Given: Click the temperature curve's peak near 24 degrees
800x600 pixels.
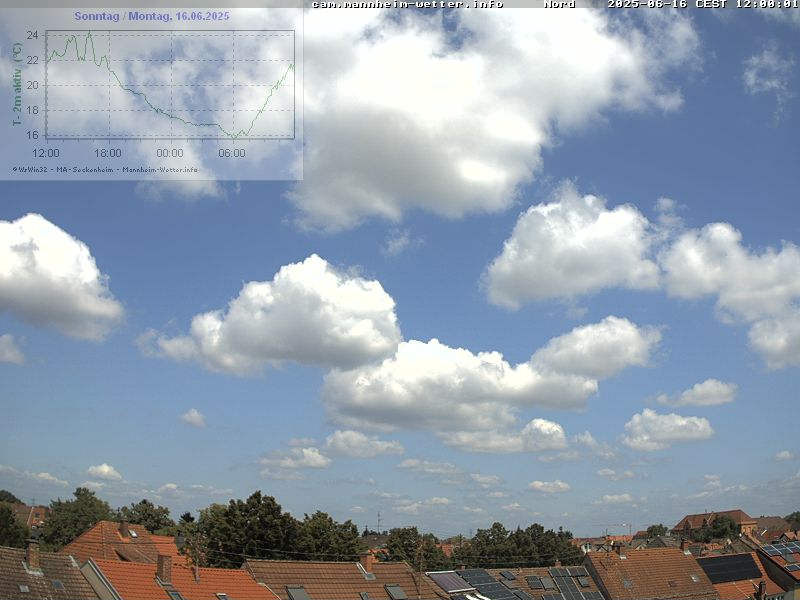Looking at the screenshot, I should pos(88,33).
